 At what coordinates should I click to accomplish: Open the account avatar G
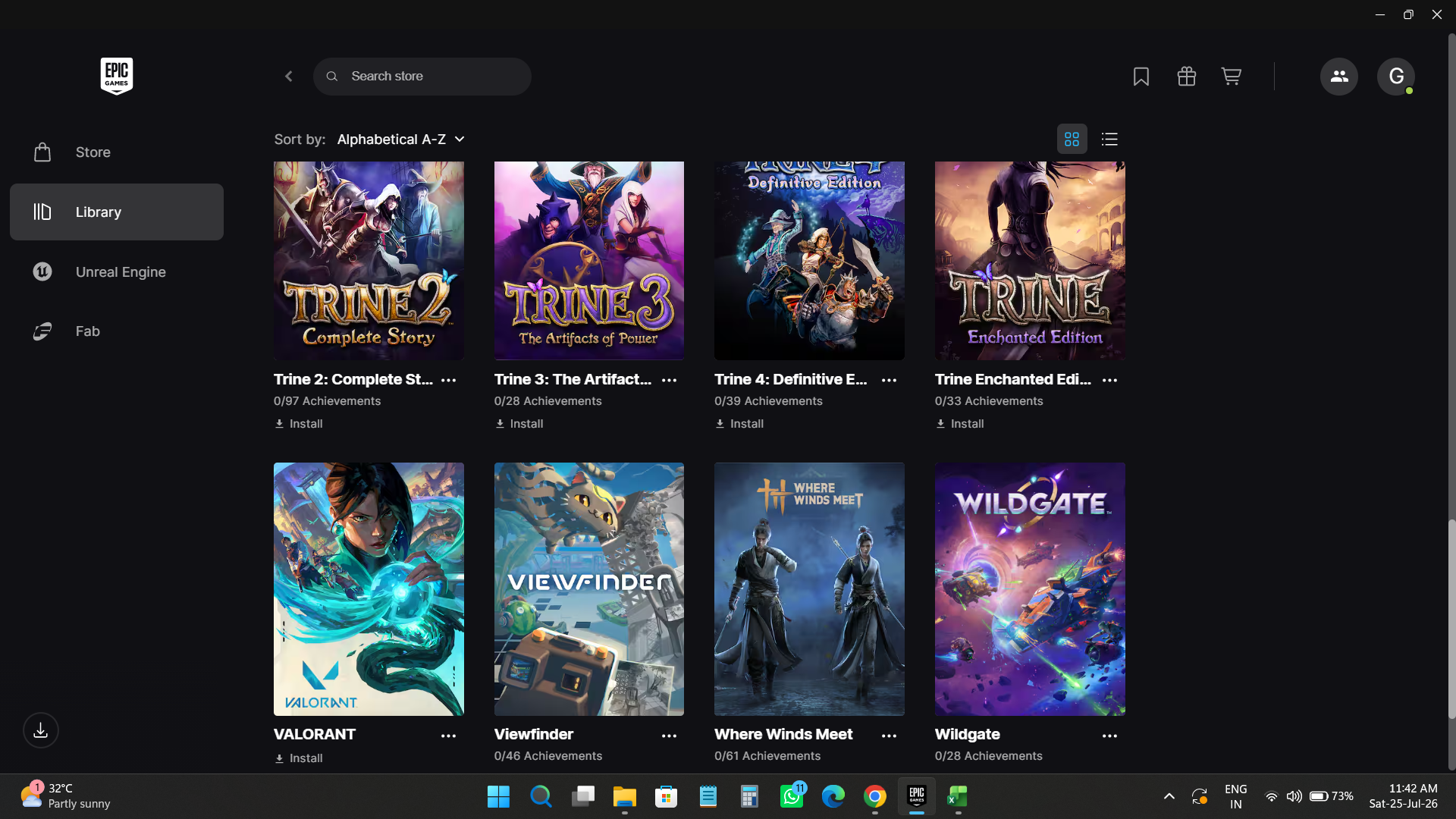click(x=1396, y=77)
